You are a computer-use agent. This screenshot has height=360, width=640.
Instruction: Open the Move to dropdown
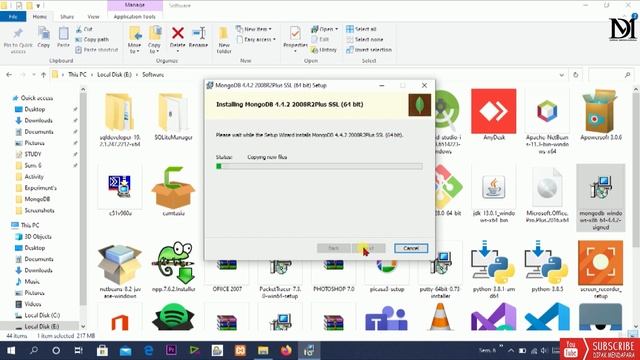click(135, 40)
